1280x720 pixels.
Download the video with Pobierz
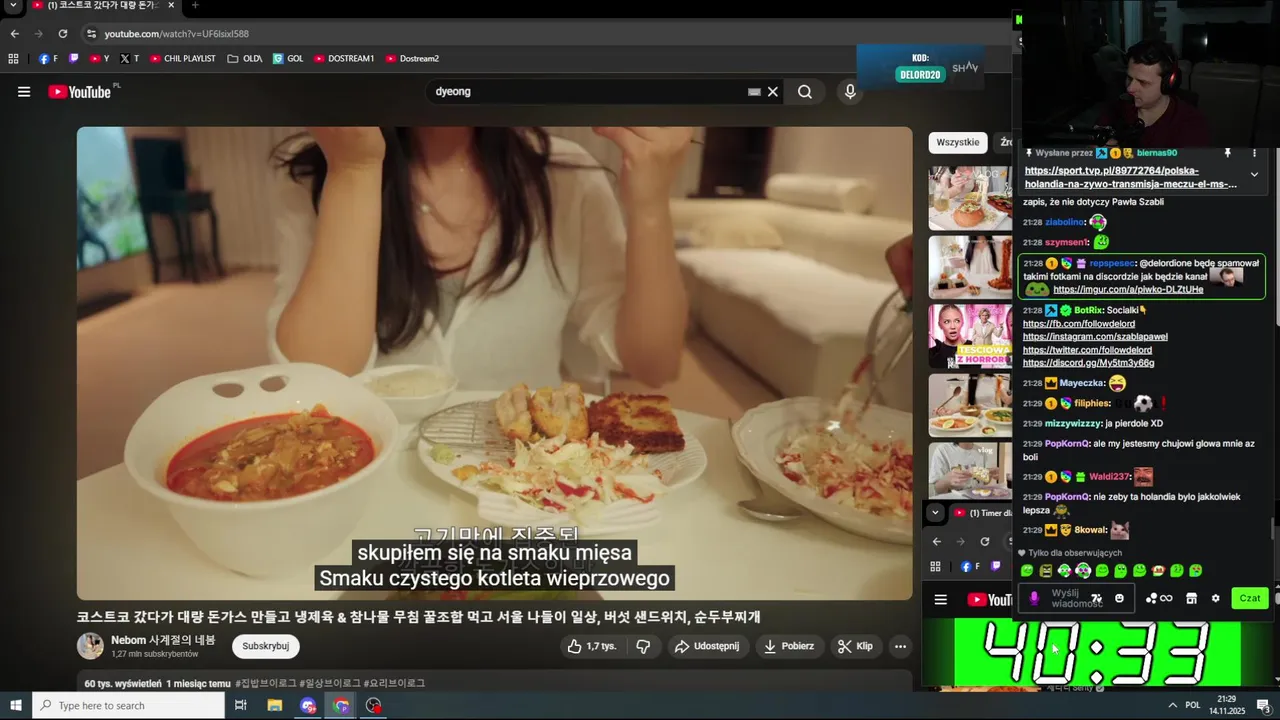pos(788,646)
